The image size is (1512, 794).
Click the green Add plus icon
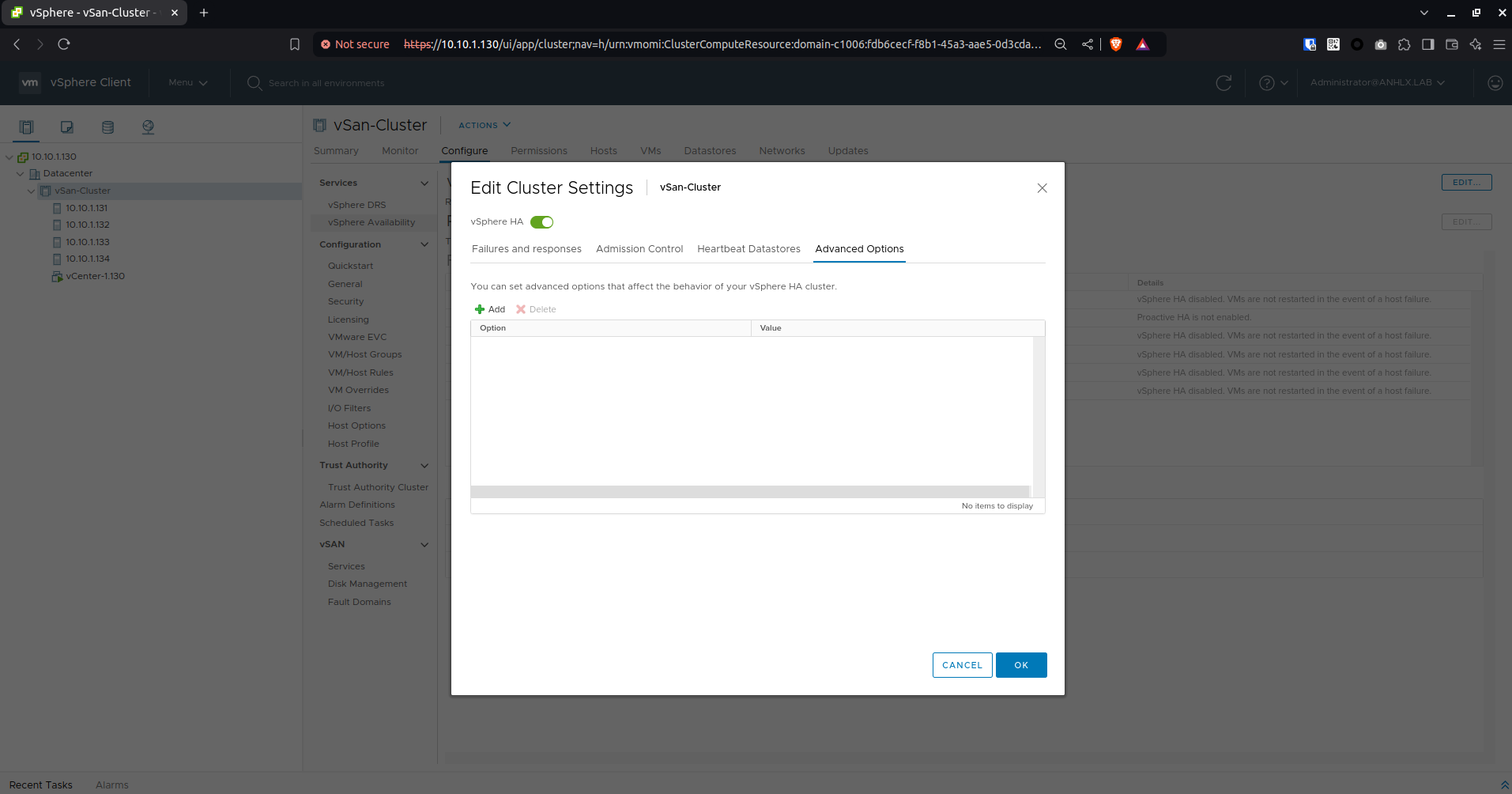point(479,309)
